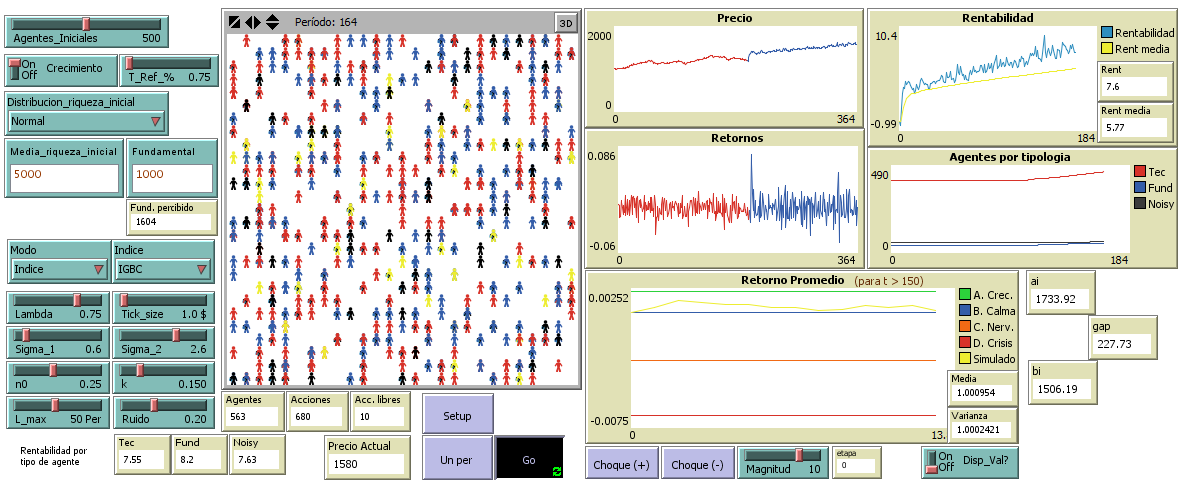Open the Distribucion_riqueza_inicial dropdown
Image resolution: width=1182 pixels, height=489 pixels.
[86, 121]
